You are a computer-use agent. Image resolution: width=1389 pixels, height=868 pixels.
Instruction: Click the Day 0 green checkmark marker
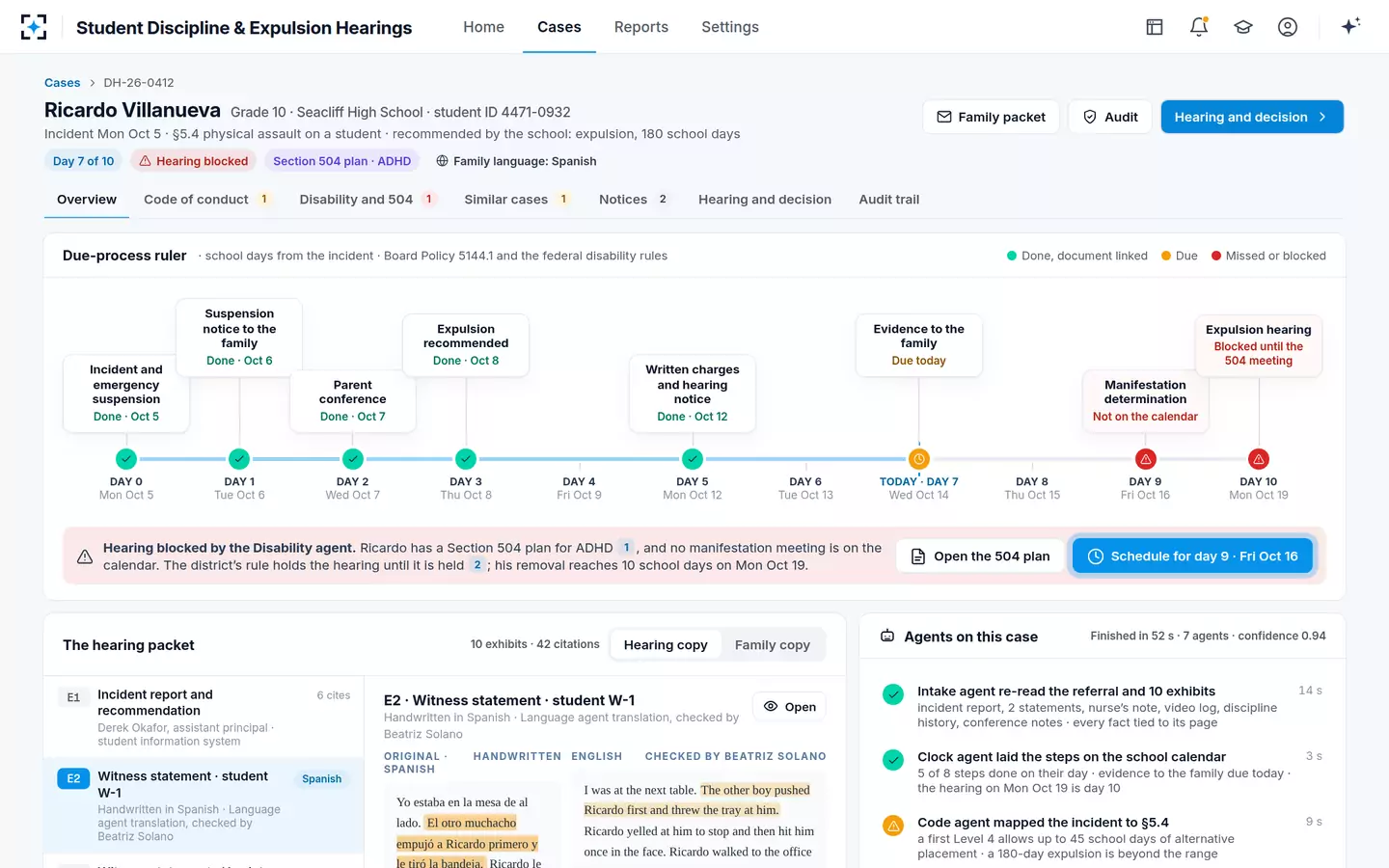pyautogui.click(x=126, y=459)
